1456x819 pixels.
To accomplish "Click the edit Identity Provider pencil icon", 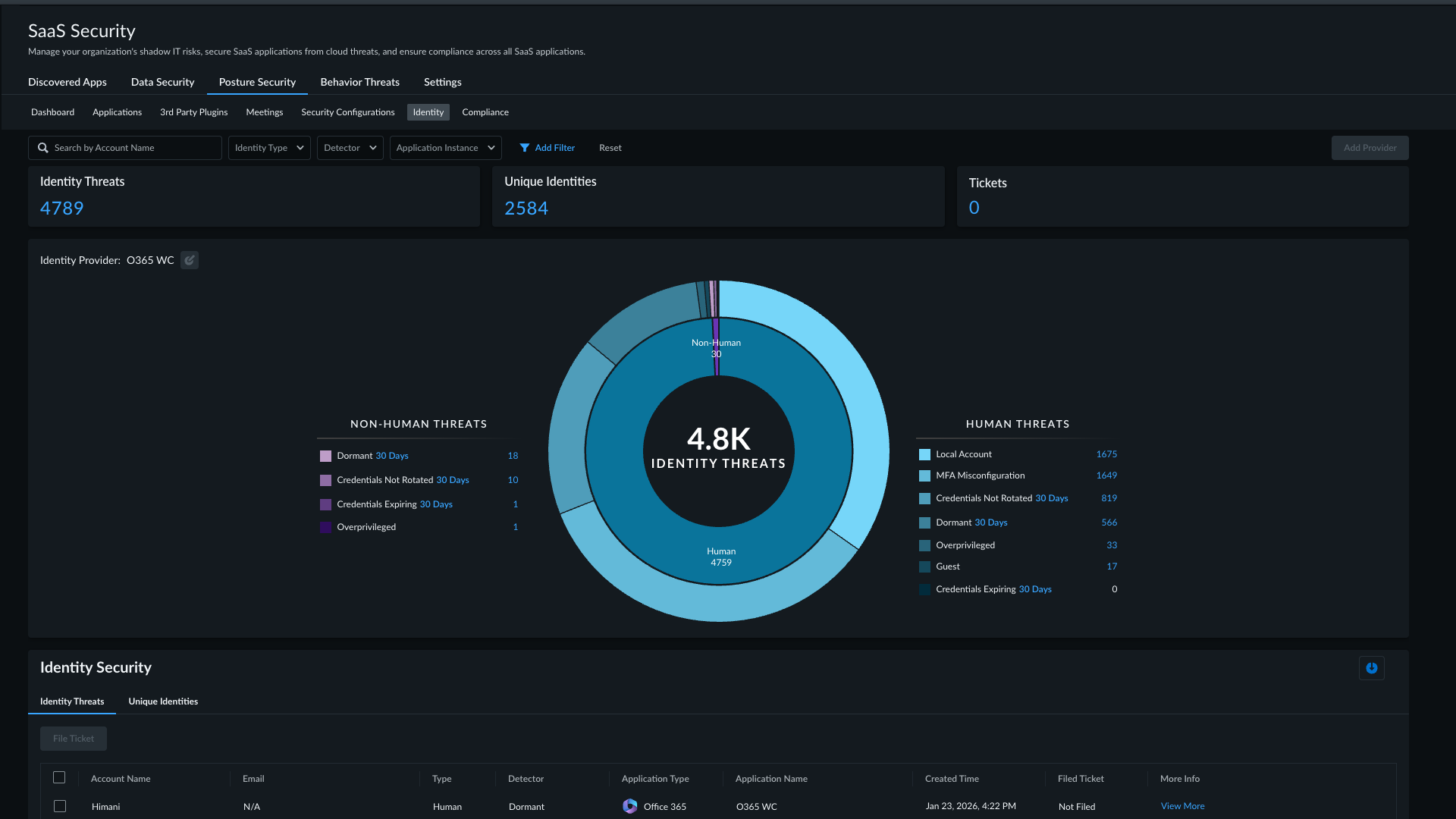I will click(x=190, y=260).
